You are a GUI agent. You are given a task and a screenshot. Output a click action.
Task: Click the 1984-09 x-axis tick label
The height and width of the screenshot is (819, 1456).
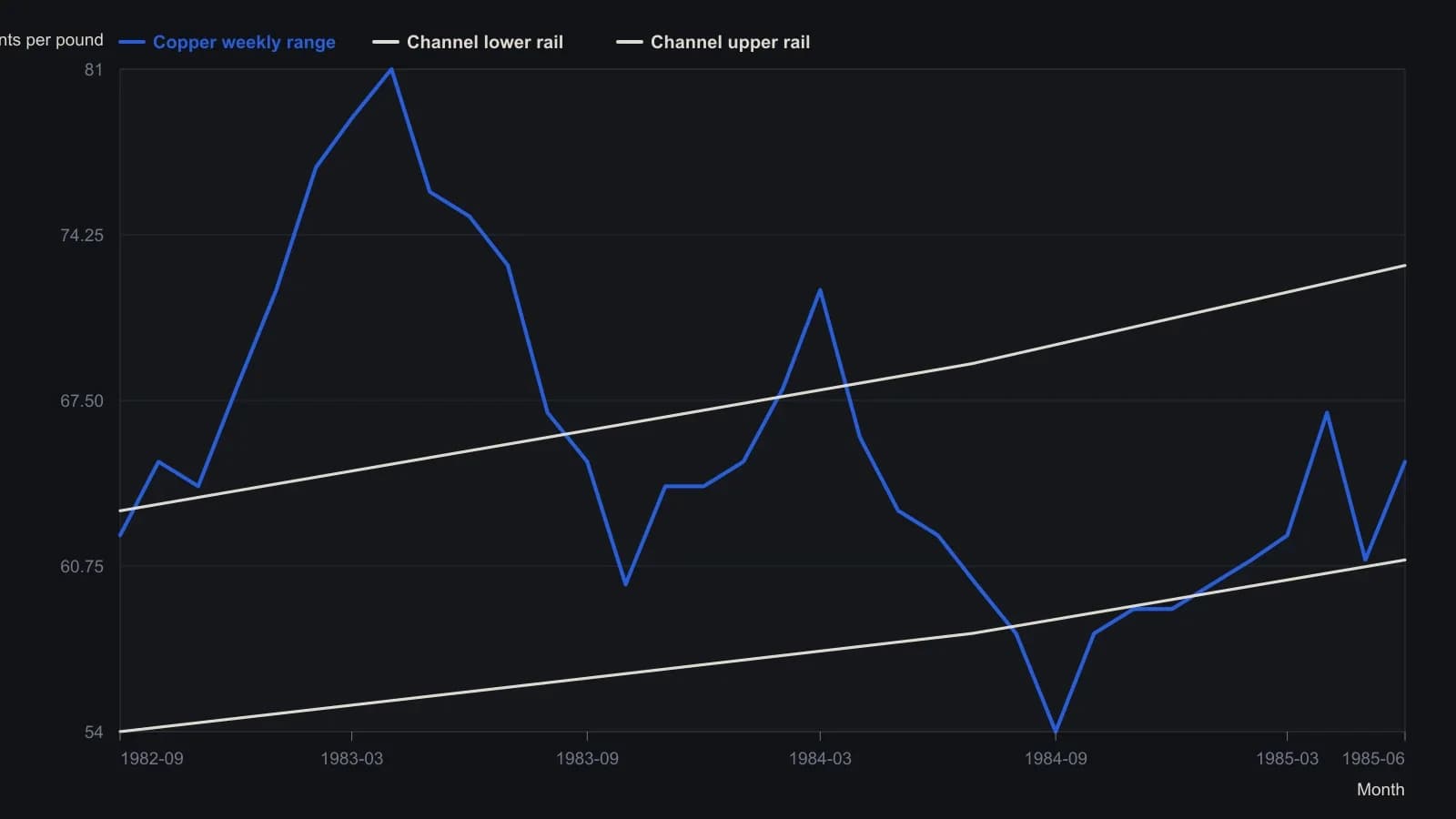pos(1056,758)
